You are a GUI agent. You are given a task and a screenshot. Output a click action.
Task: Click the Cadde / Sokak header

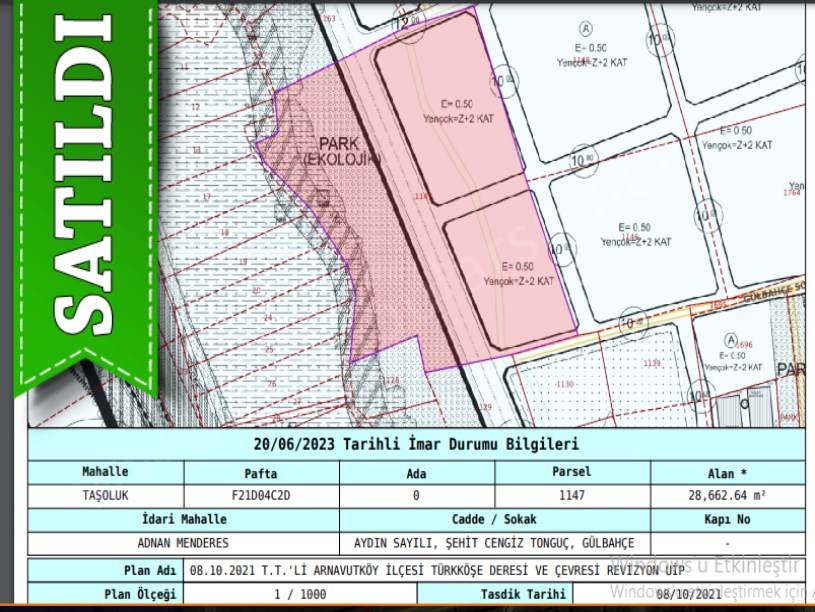[494, 520]
